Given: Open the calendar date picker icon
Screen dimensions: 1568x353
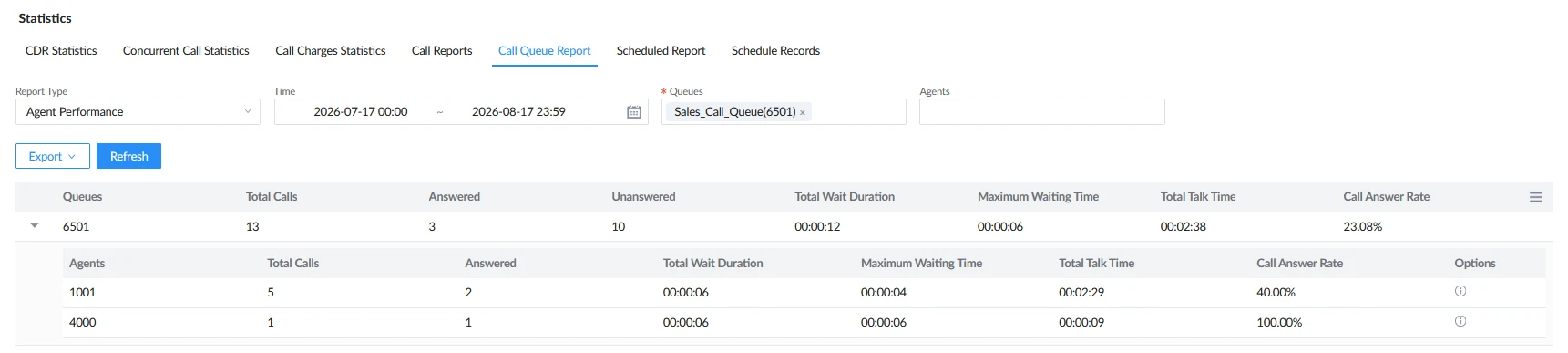Looking at the screenshot, I should (x=633, y=112).
